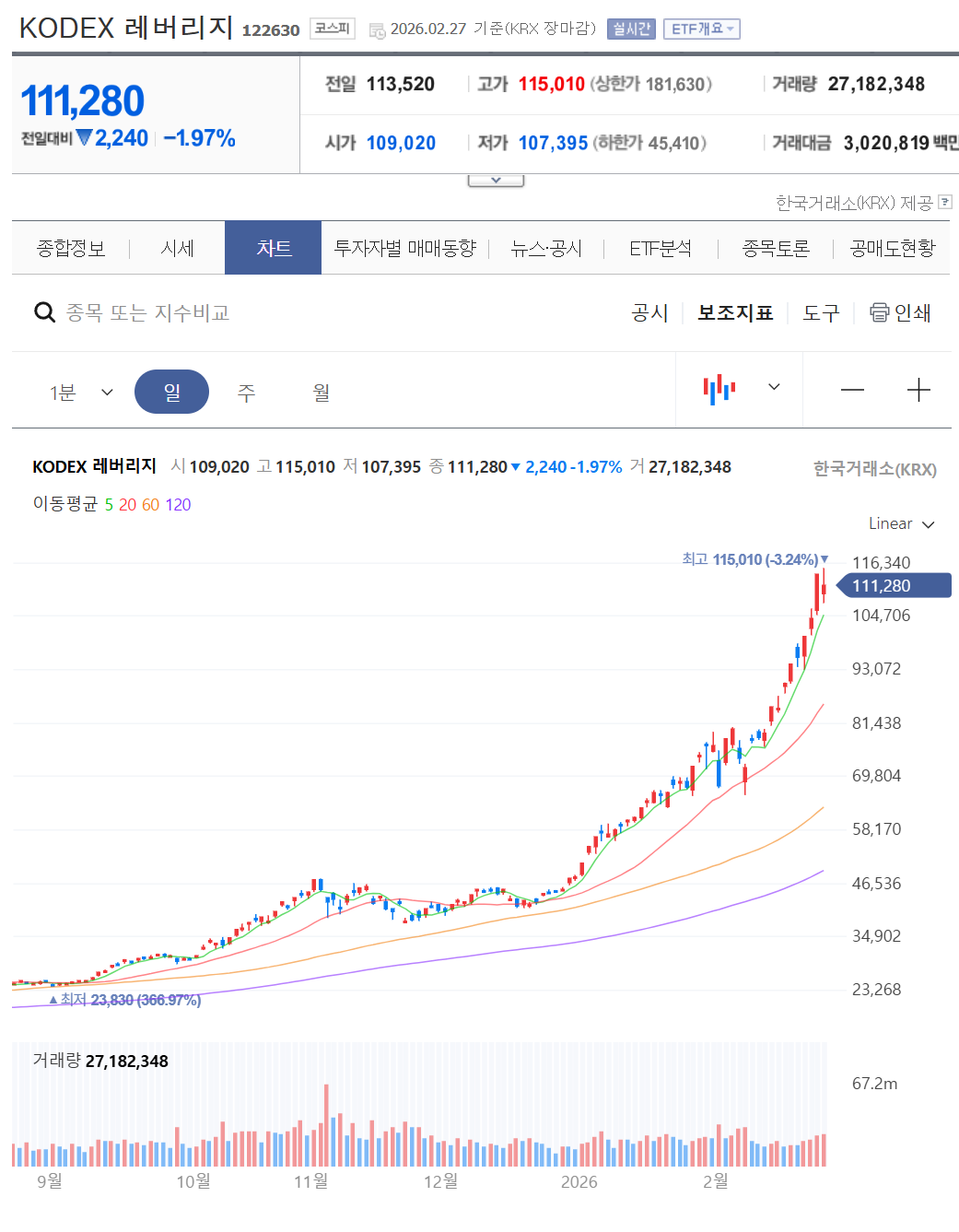Click the 한국거래소(KRX) 제공 text
The height and width of the screenshot is (1232, 959).
[x=854, y=203]
